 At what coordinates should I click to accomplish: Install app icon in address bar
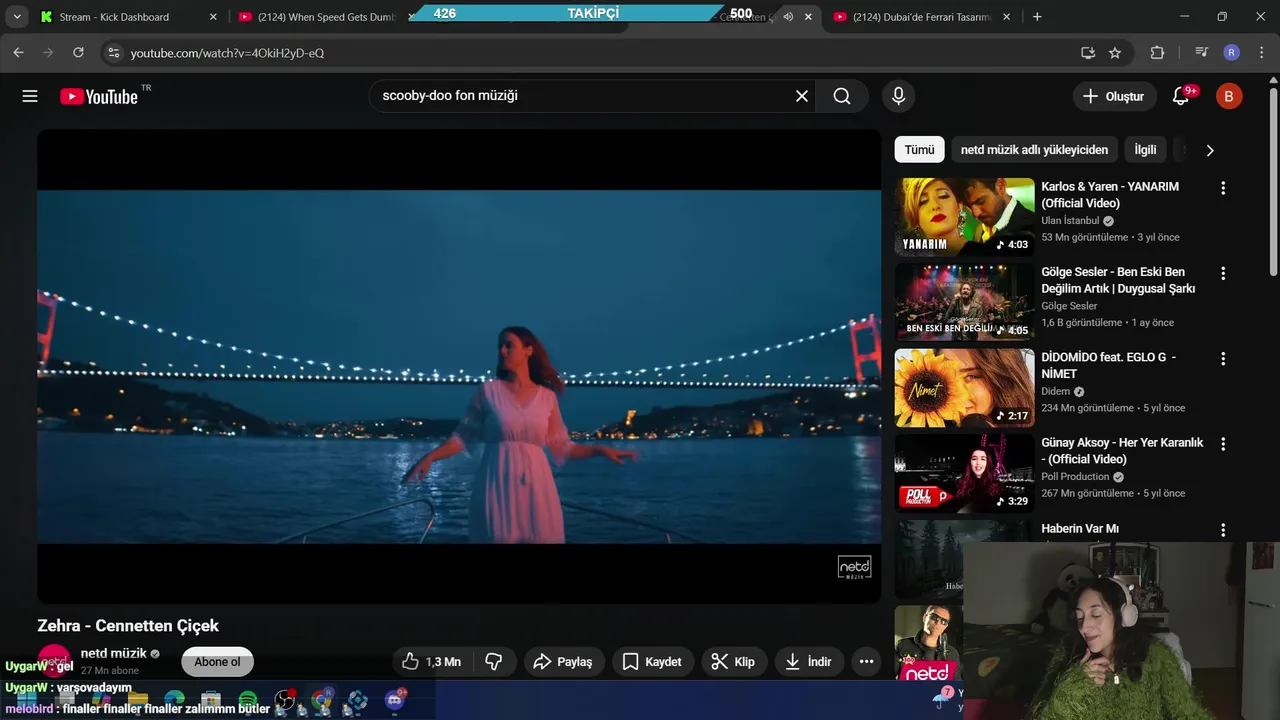1088,52
